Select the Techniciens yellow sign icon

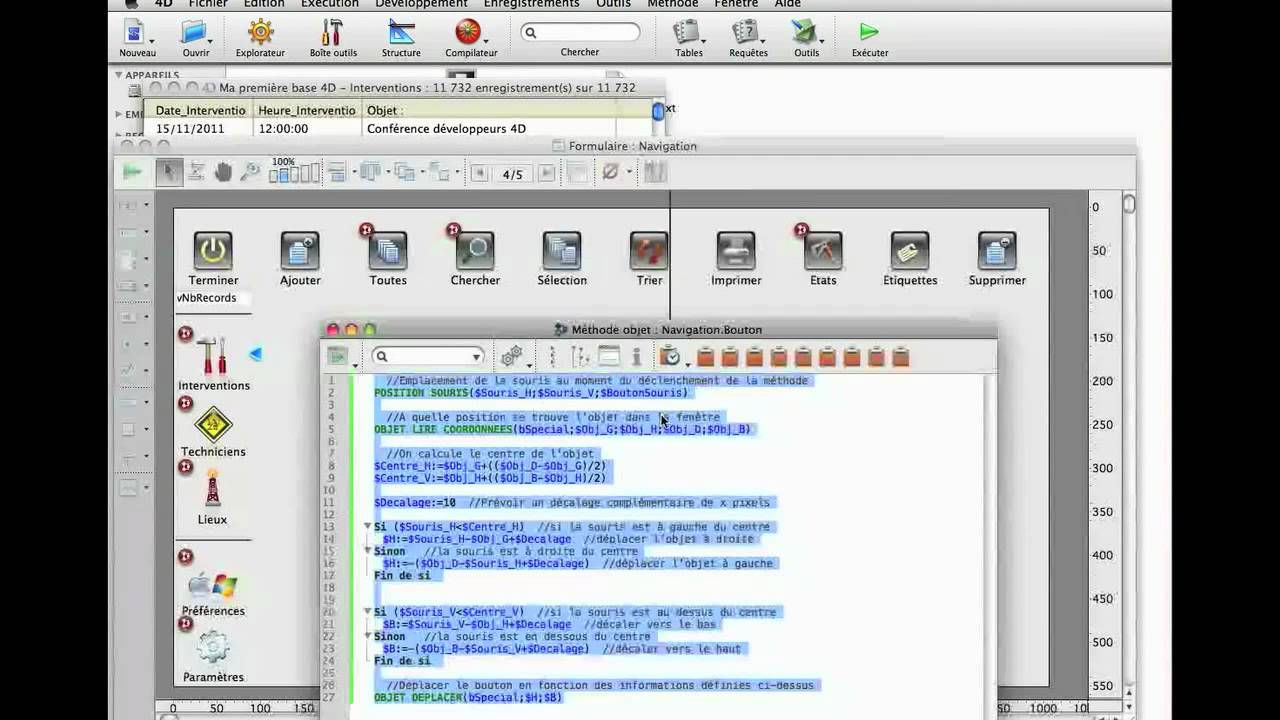click(x=213, y=424)
